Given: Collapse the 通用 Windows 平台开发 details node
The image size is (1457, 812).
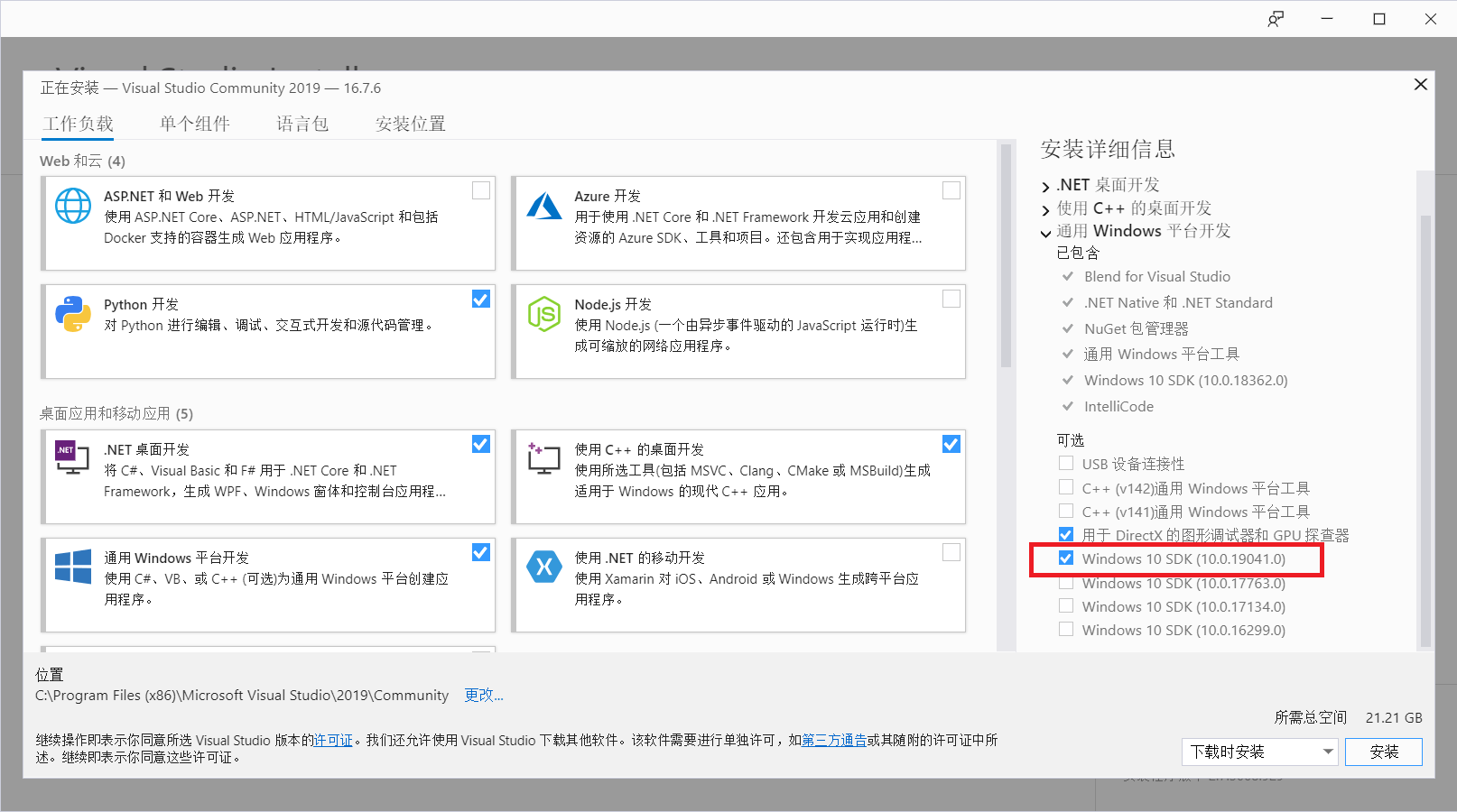Looking at the screenshot, I should pyautogui.click(x=1046, y=234).
